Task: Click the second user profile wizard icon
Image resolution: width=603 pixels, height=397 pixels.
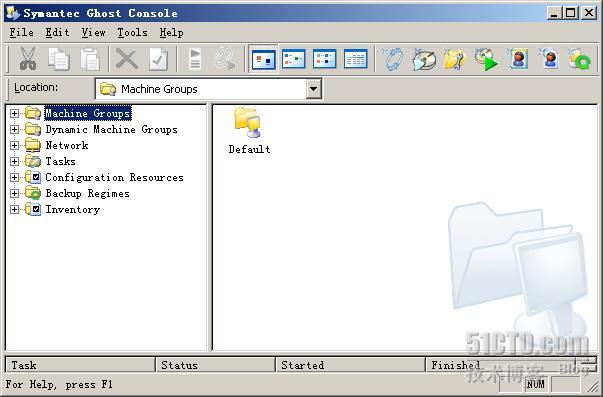Action: pos(549,59)
